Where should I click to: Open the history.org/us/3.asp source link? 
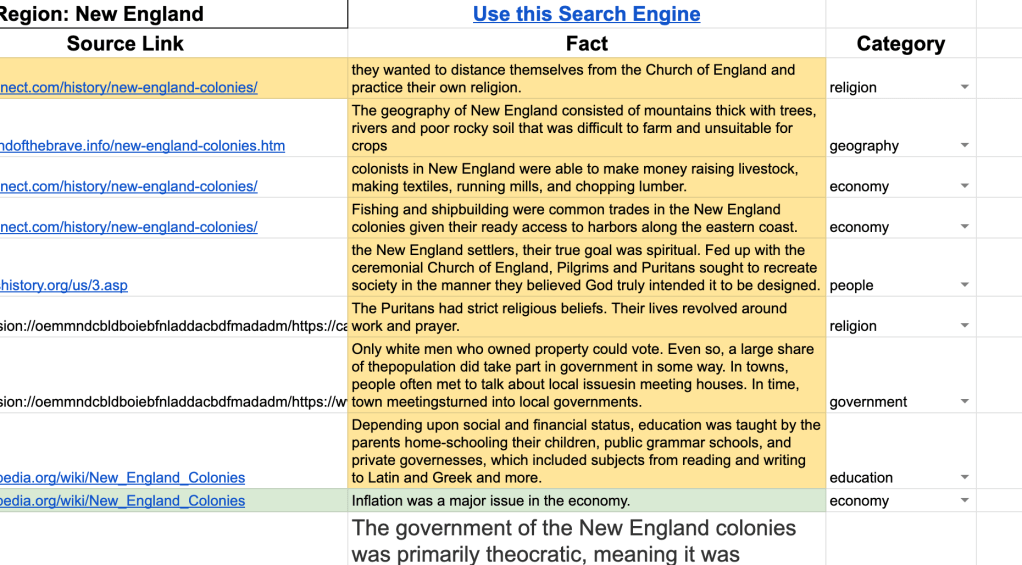click(x=64, y=286)
